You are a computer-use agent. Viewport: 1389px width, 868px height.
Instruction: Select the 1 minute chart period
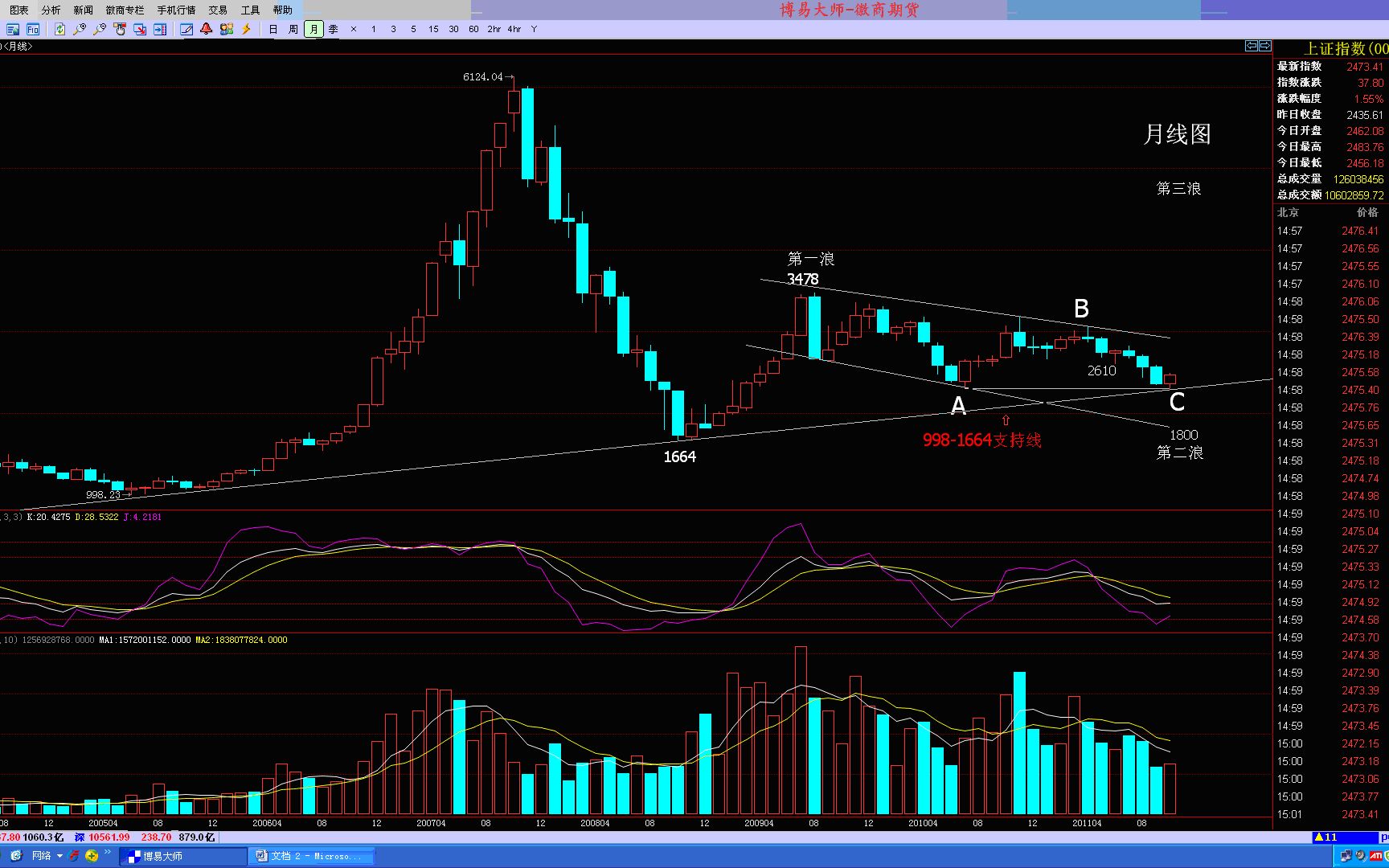tap(374, 29)
